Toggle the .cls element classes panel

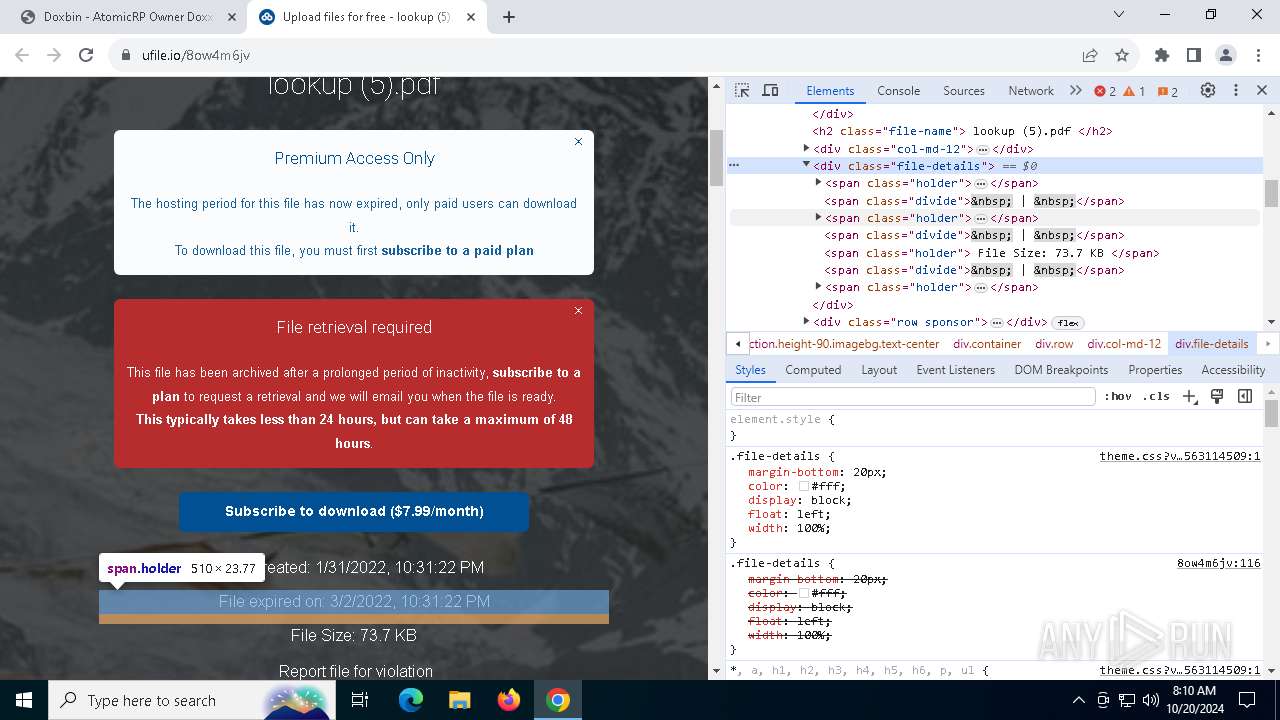[1156, 396]
